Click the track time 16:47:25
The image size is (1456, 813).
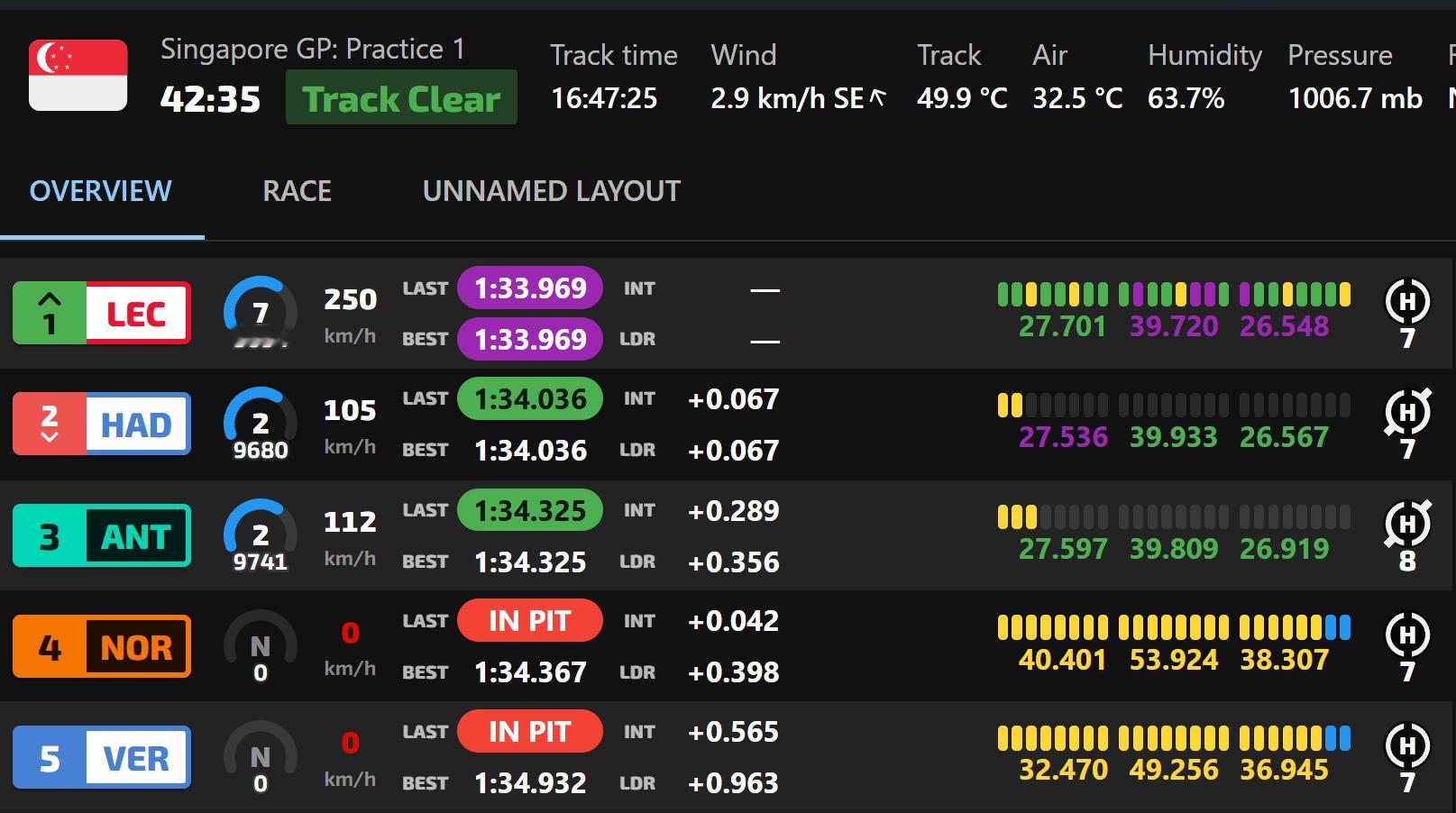click(604, 98)
